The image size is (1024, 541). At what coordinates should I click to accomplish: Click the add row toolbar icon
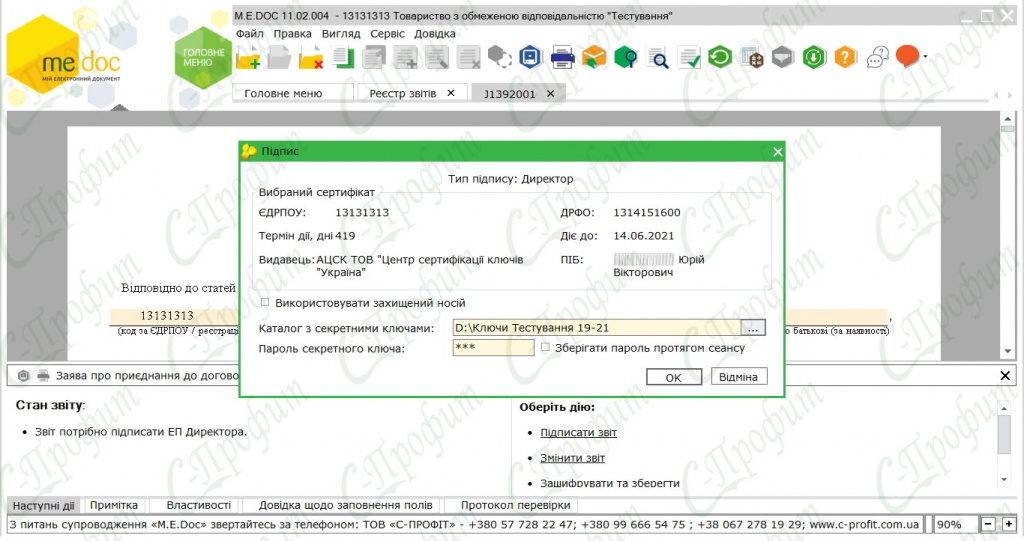[x=406, y=57]
